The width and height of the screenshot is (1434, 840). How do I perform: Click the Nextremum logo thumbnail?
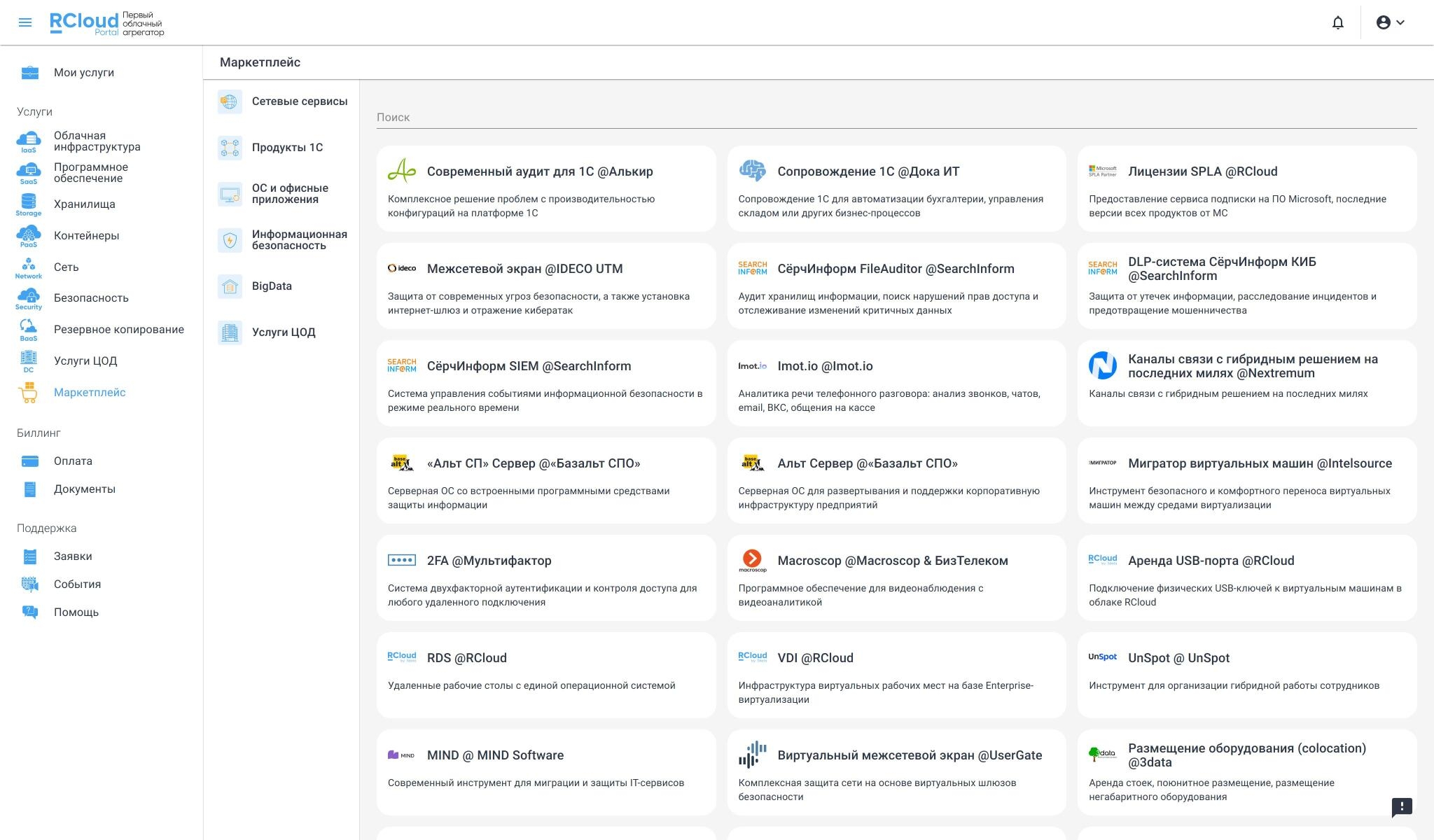(x=1103, y=365)
